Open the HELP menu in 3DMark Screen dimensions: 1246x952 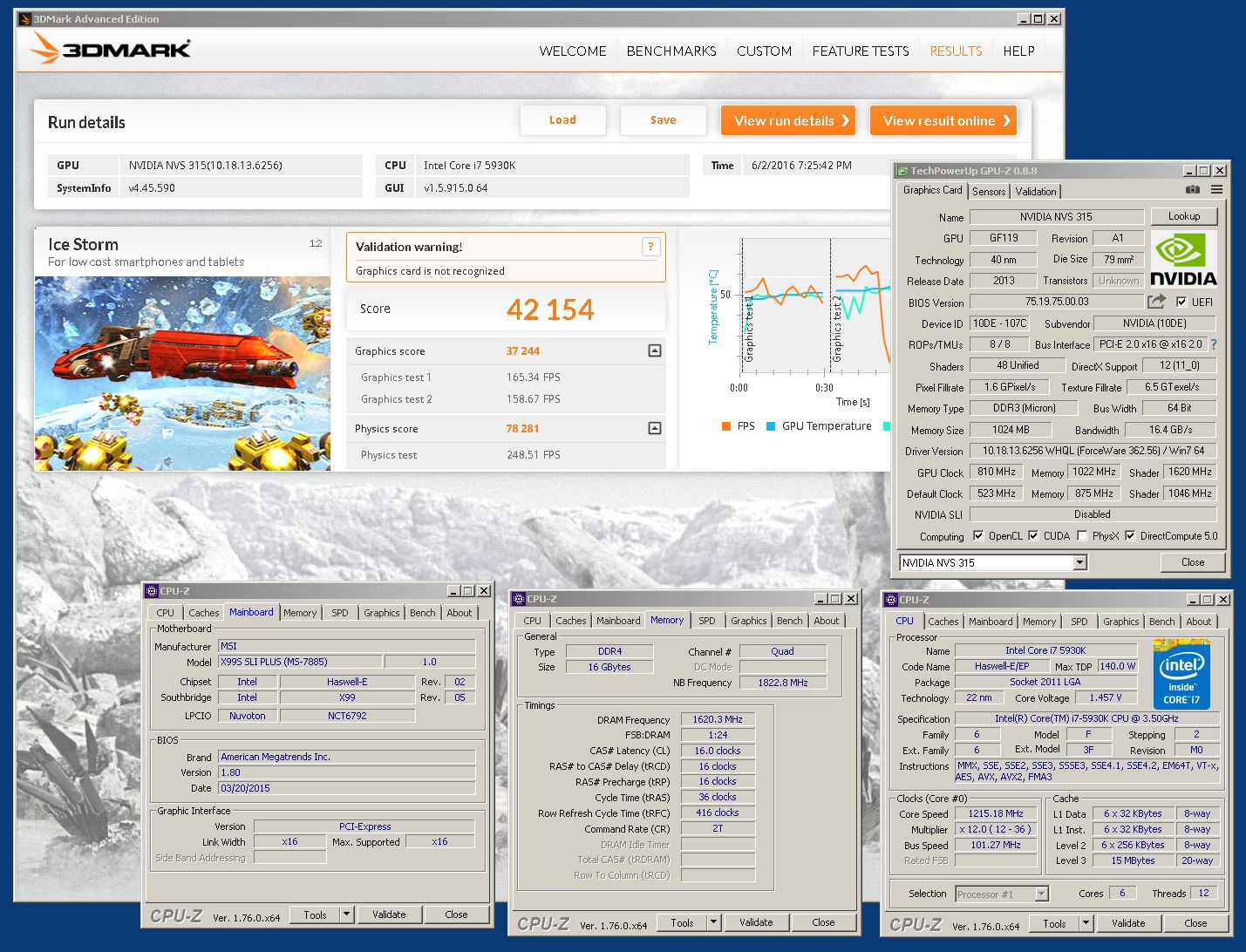pyautogui.click(x=1018, y=51)
